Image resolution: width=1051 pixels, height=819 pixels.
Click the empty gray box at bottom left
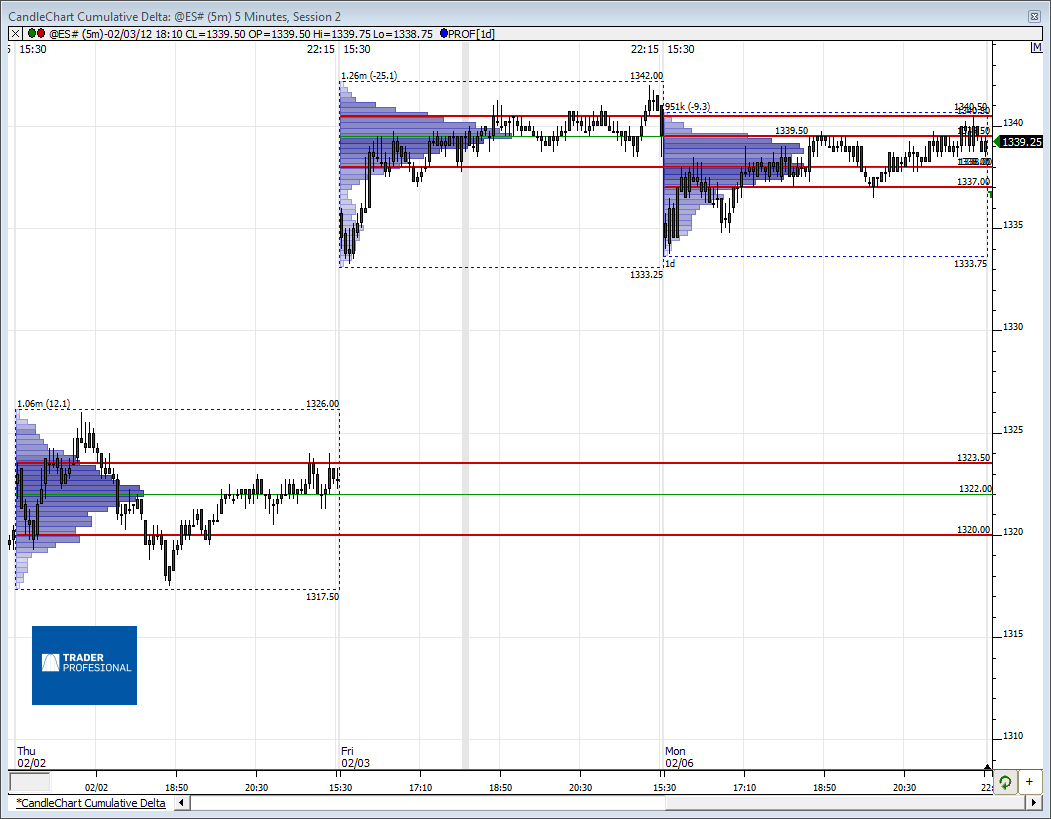29,782
